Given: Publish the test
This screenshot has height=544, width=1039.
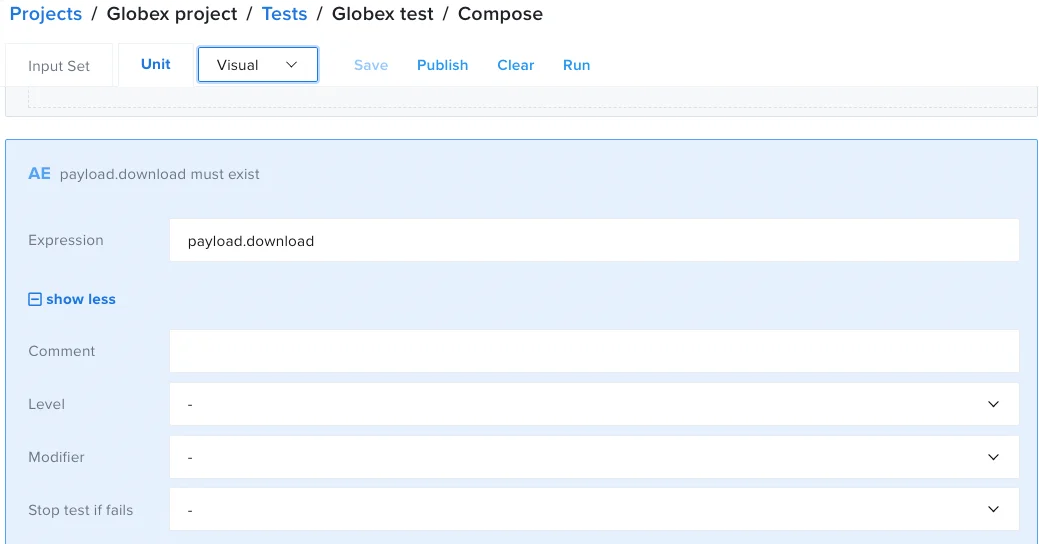Looking at the screenshot, I should [x=443, y=65].
